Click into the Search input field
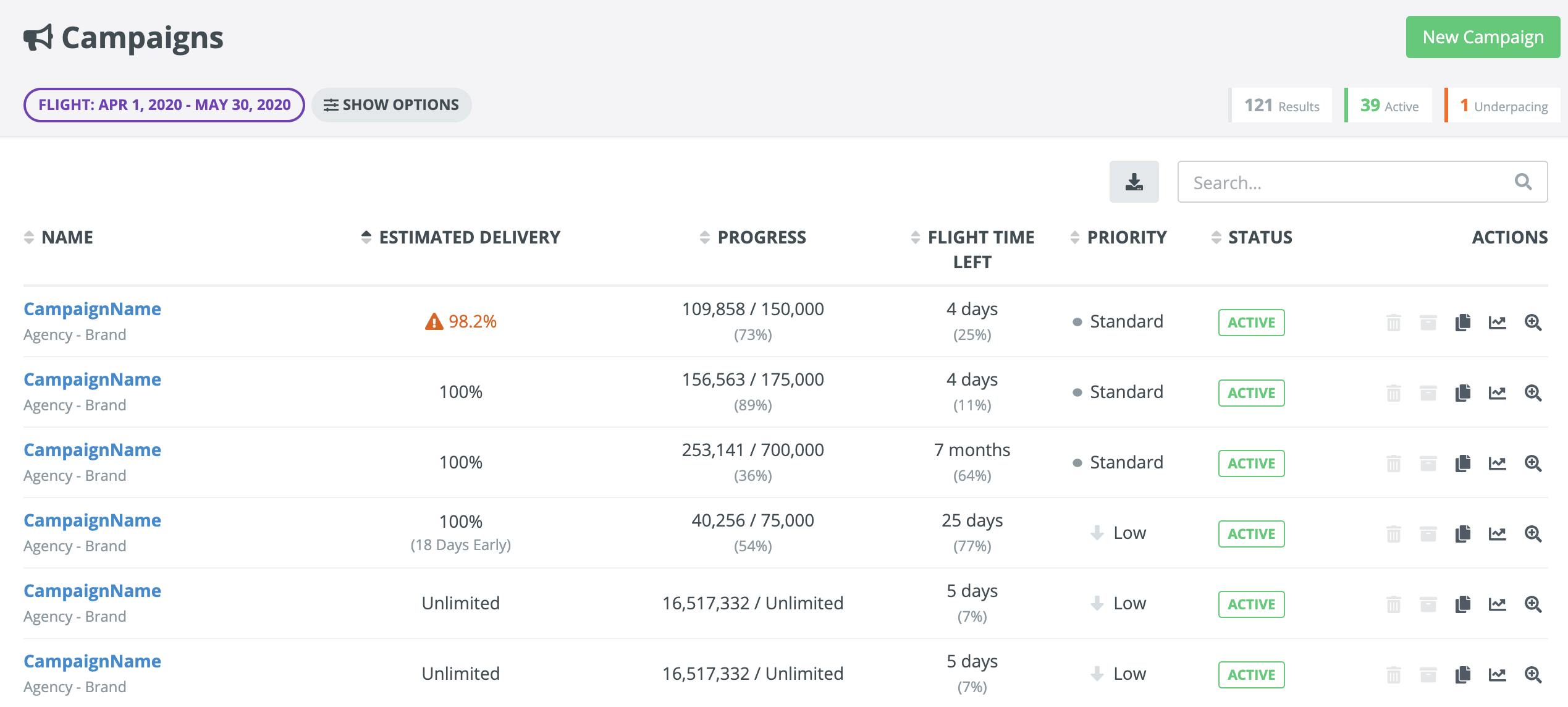 [x=1347, y=182]
